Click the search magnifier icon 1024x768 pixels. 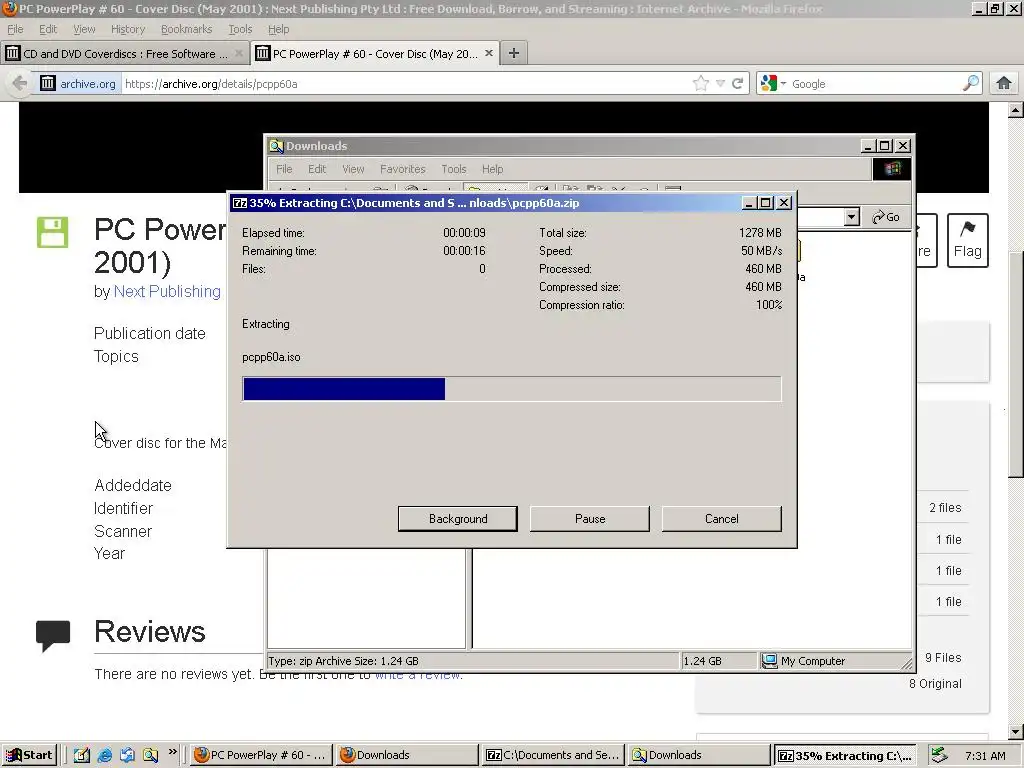coord(971,84)
